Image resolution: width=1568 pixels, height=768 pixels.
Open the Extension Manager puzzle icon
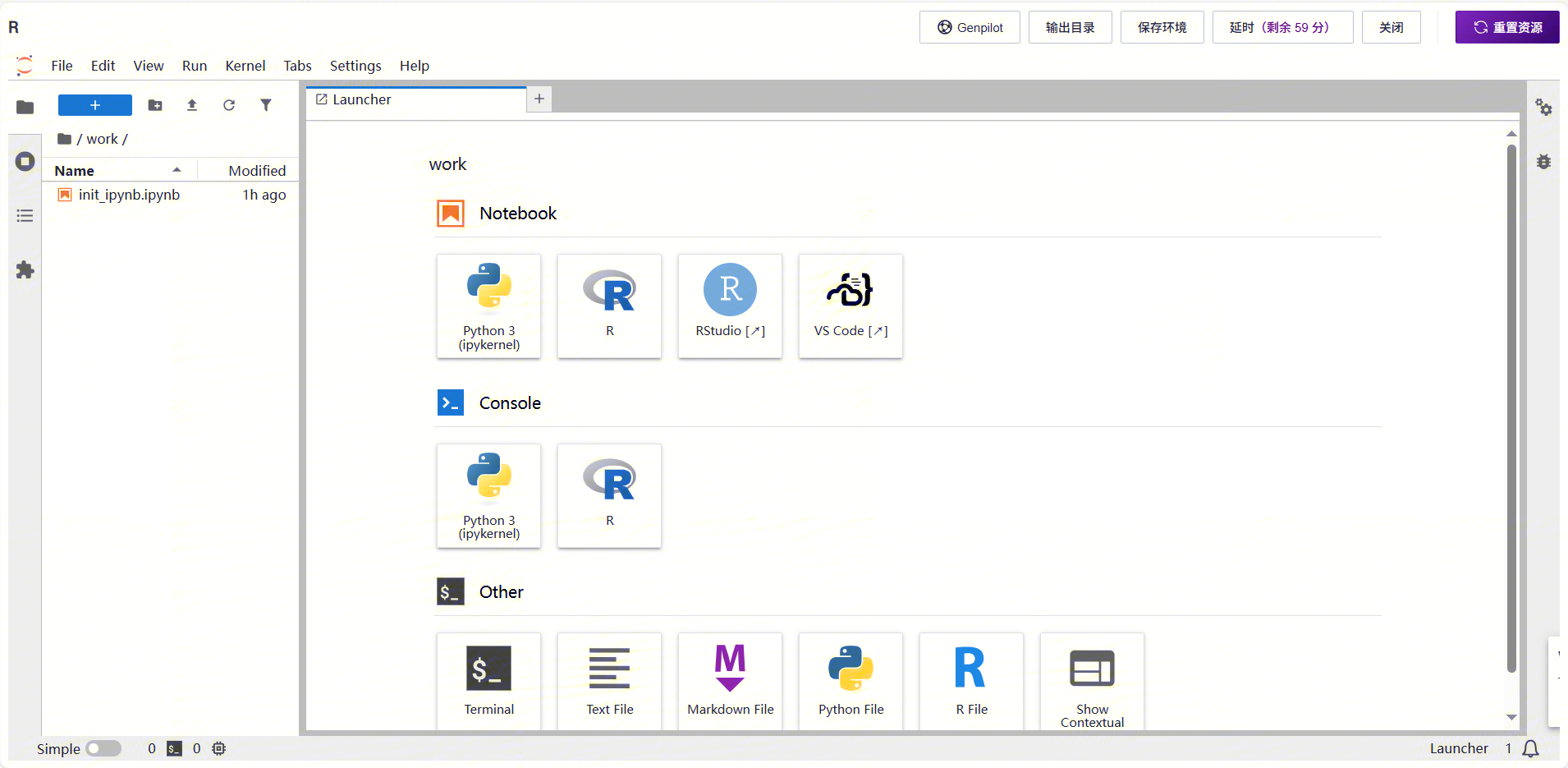click(25, 270)
